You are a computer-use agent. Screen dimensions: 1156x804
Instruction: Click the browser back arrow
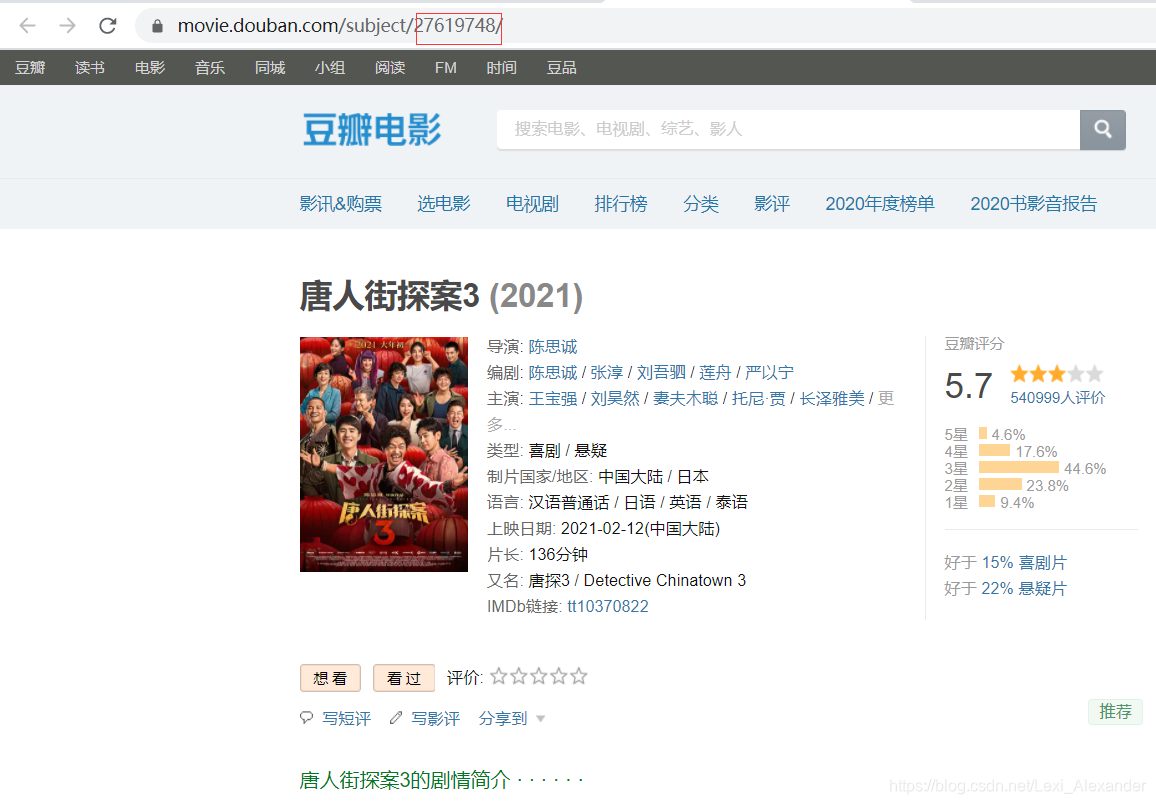click(x=27, y=26)
